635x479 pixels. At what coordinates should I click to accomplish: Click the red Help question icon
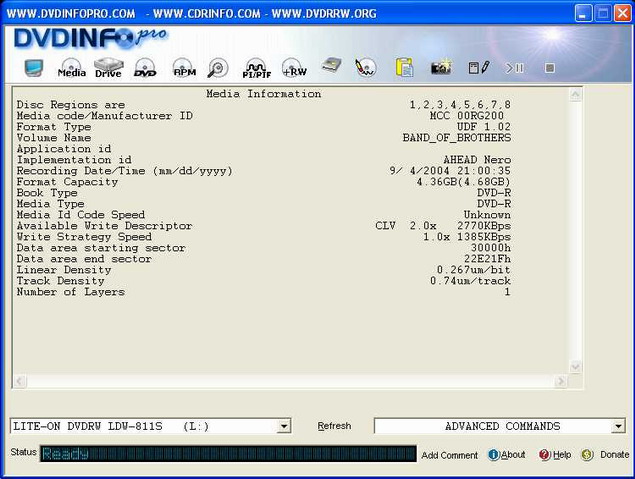545,455
